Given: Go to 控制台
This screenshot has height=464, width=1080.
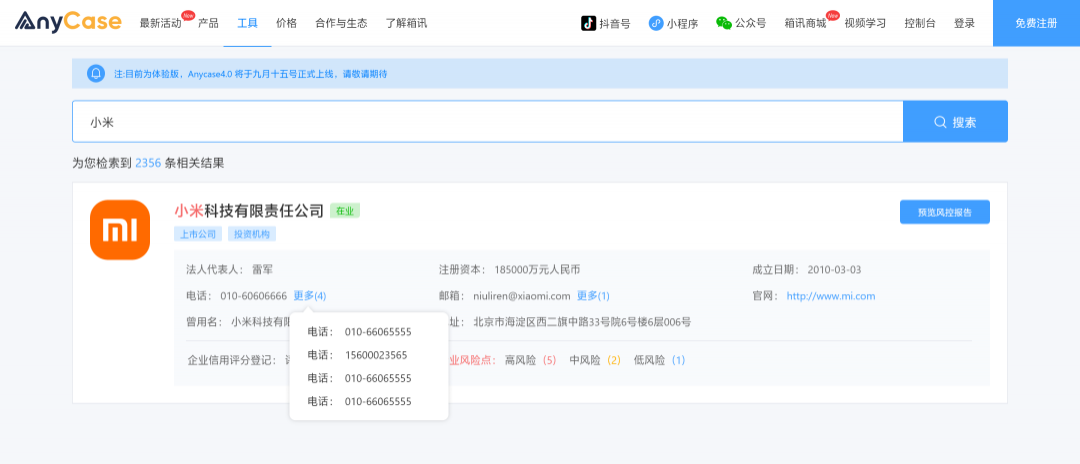Looking at the screenshot, I should click(920, 23).
